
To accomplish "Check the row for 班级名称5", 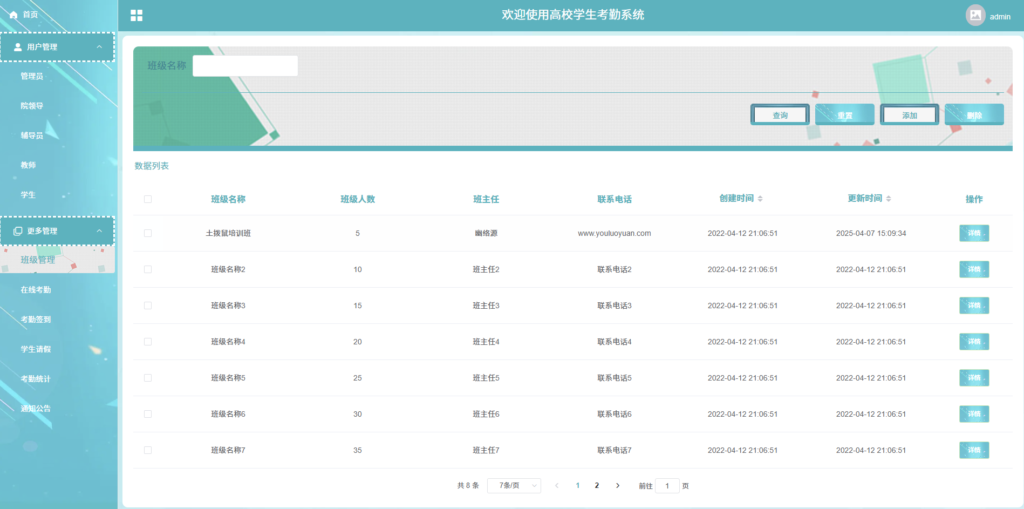I will [x=148, y=378].
